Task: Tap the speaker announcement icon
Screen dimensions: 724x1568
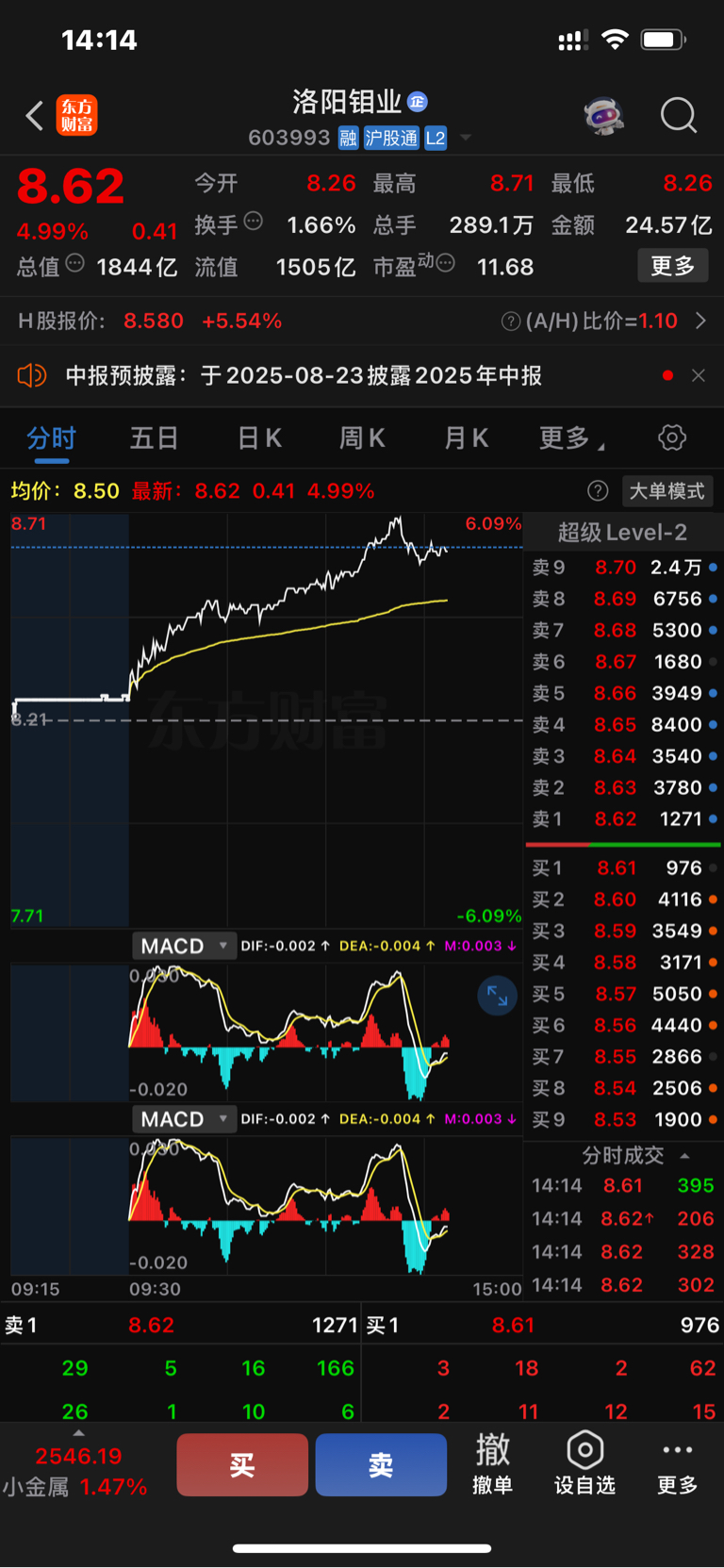Action: tap(32, 375)
